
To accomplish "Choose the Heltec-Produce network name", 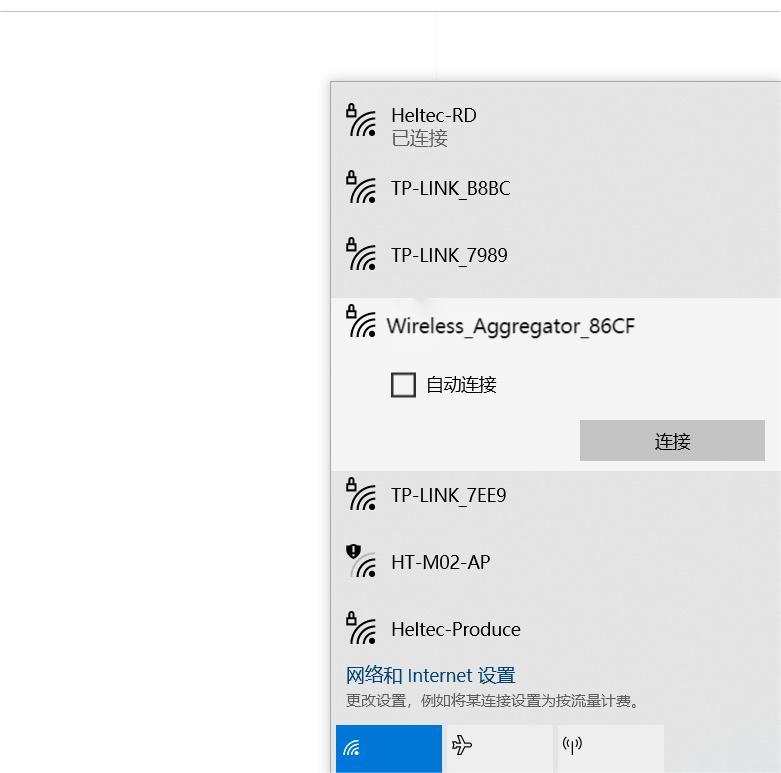I will click(x=455, y=630).
